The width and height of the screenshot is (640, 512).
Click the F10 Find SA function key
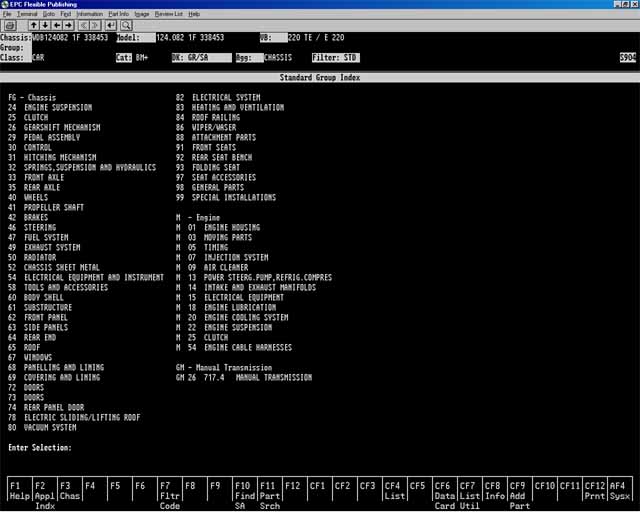point(244,491)
